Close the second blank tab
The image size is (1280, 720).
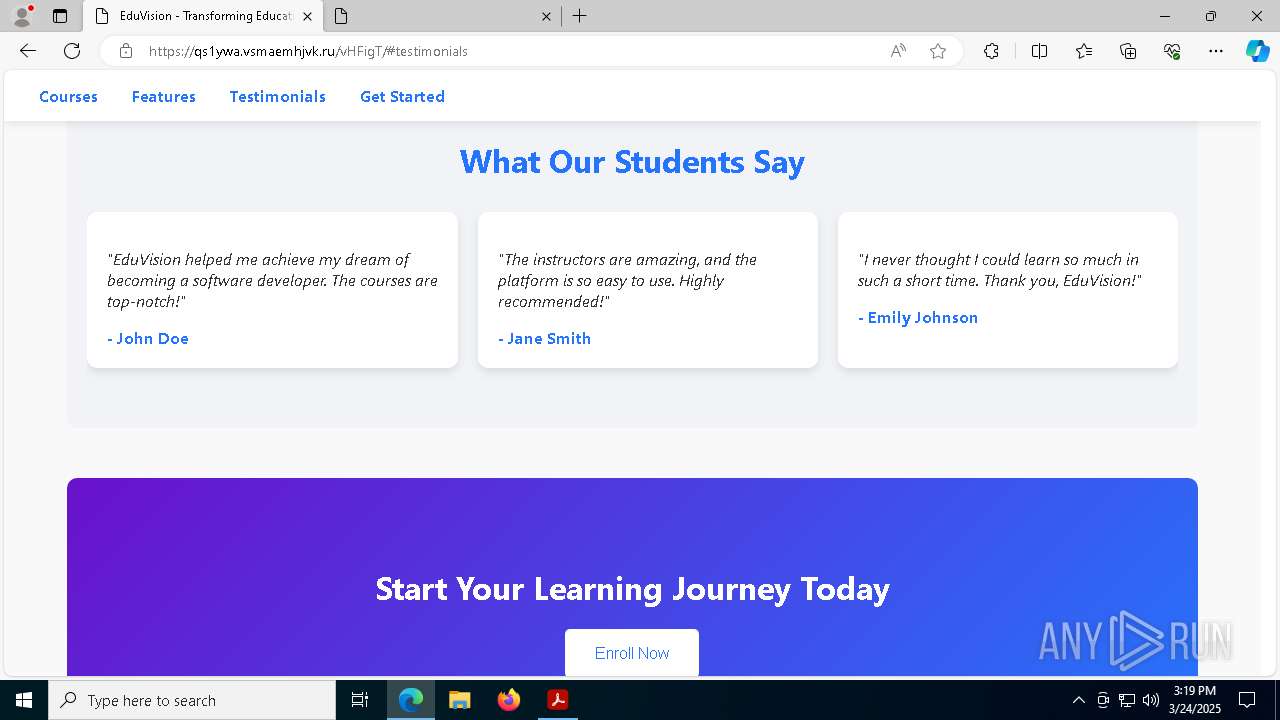click(546, 16)
